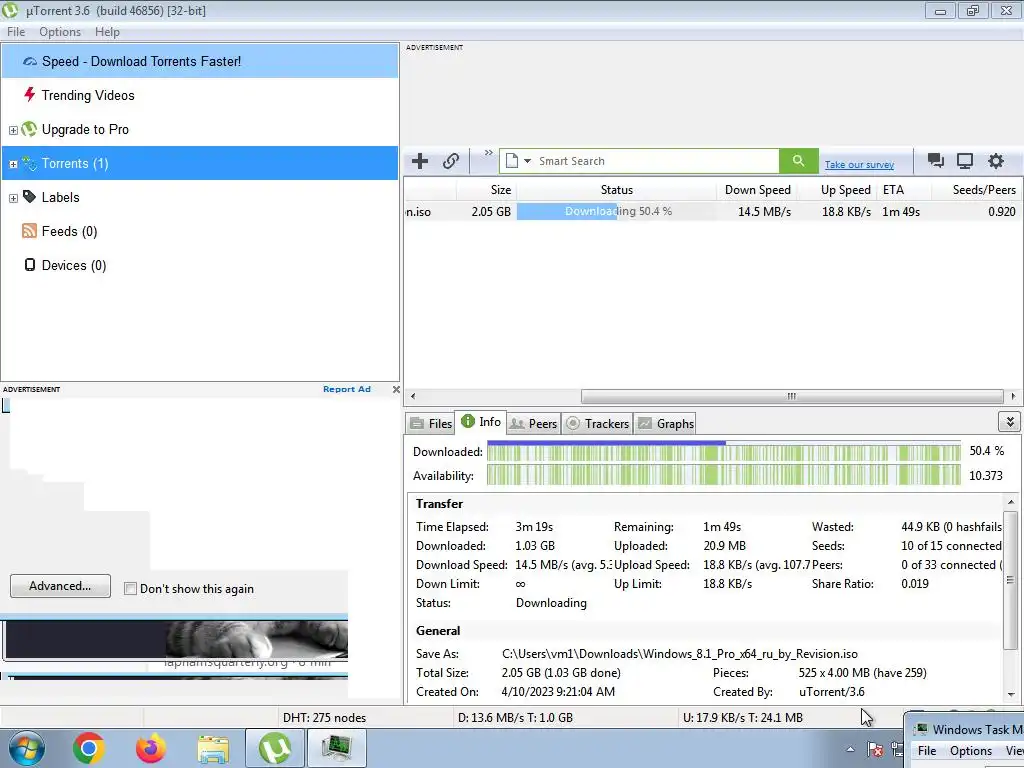Click the torrent list scroll-right arrow
The width and height of the screenshot is (1024, 768).
click(x=1013, y=396)
